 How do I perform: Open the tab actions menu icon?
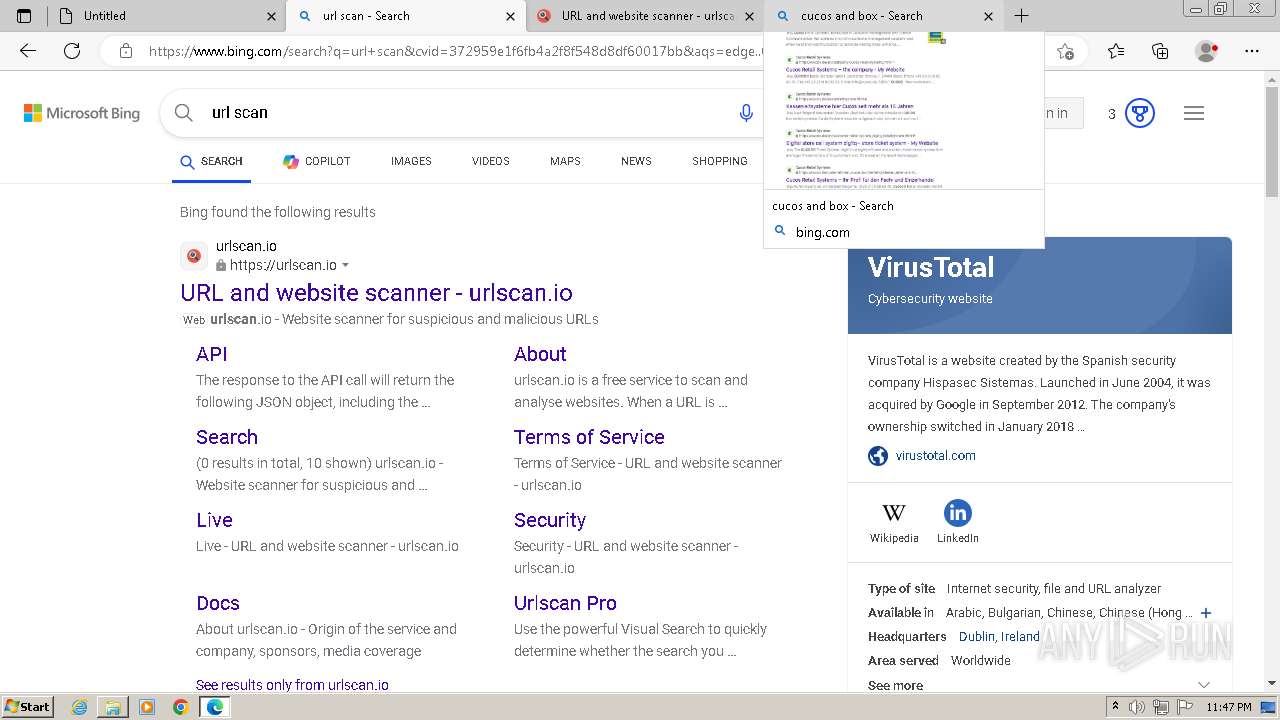tap(24, 16)
